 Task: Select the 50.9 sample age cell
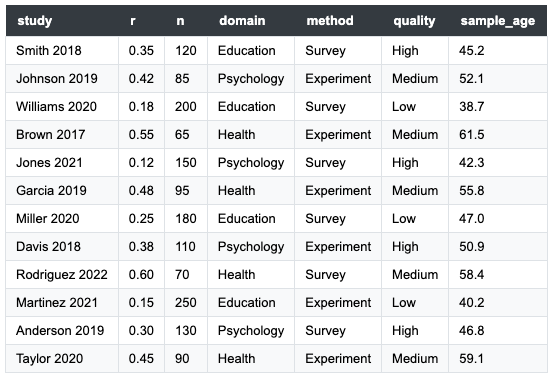click(498, 246)
